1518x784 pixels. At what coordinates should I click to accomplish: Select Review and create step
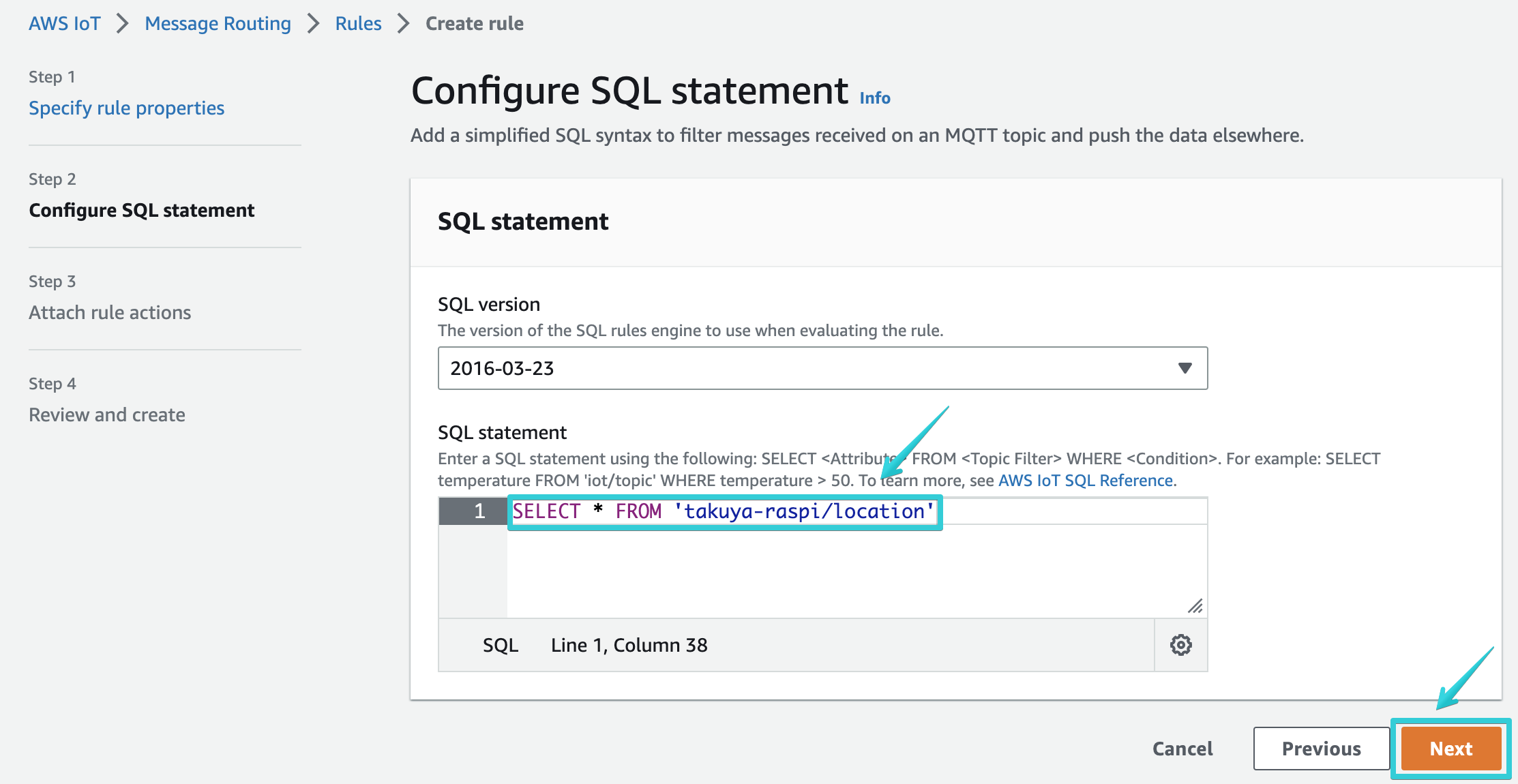pos(106,414)
